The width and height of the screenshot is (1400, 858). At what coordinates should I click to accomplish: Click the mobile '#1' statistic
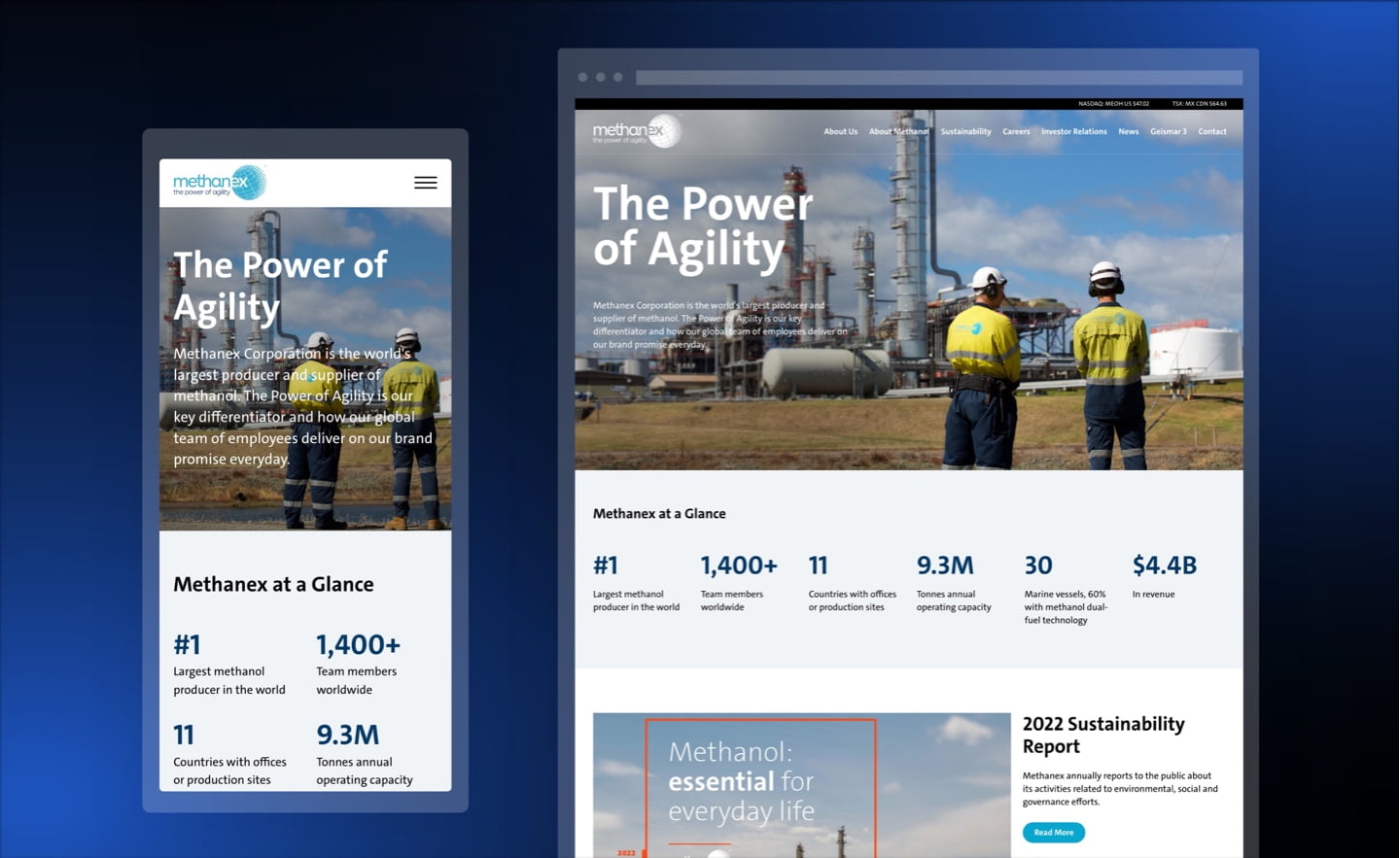tap(187, 644)
